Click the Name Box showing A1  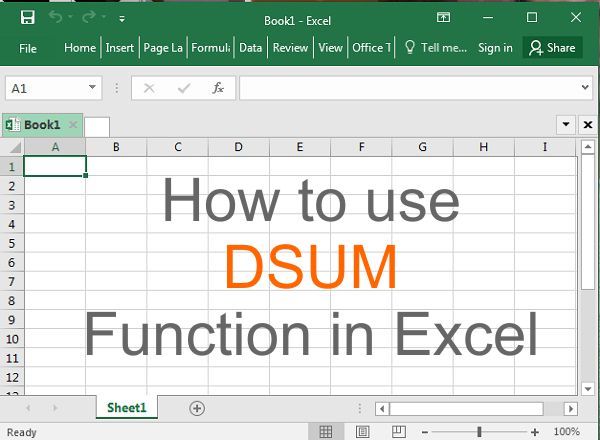(x=46, y=88)
